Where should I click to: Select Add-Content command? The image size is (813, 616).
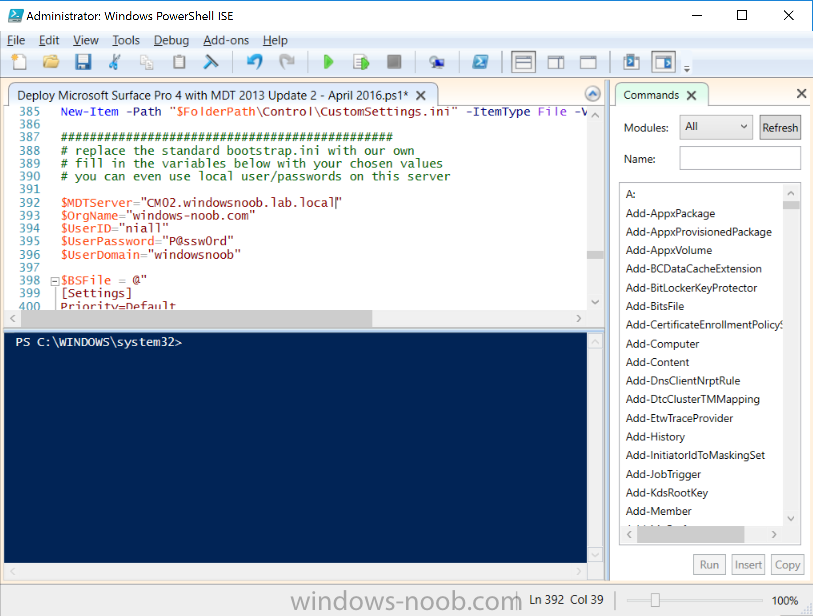(x=657, y=362)
